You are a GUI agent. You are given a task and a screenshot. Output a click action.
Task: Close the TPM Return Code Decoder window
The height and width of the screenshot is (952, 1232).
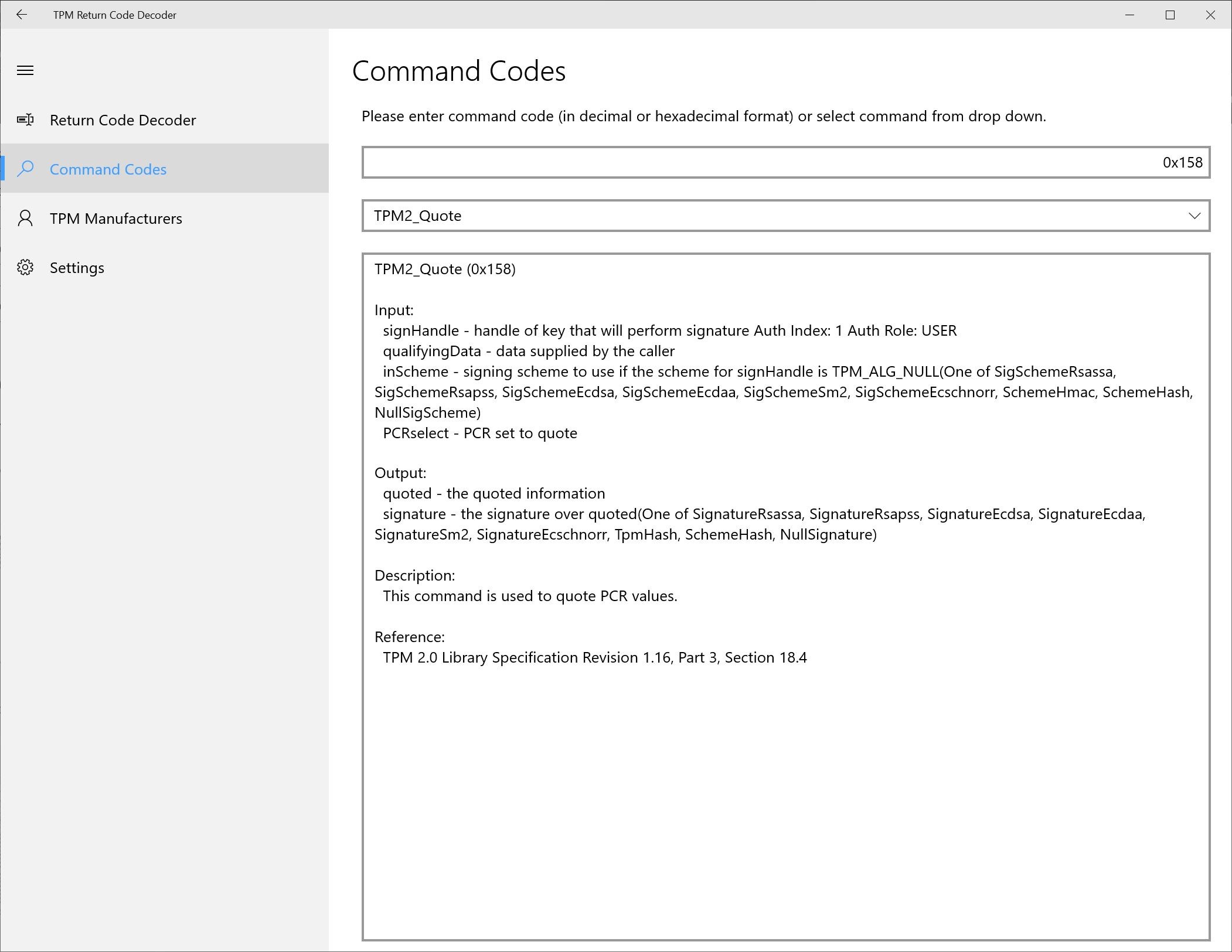[x=1210, y=15]
